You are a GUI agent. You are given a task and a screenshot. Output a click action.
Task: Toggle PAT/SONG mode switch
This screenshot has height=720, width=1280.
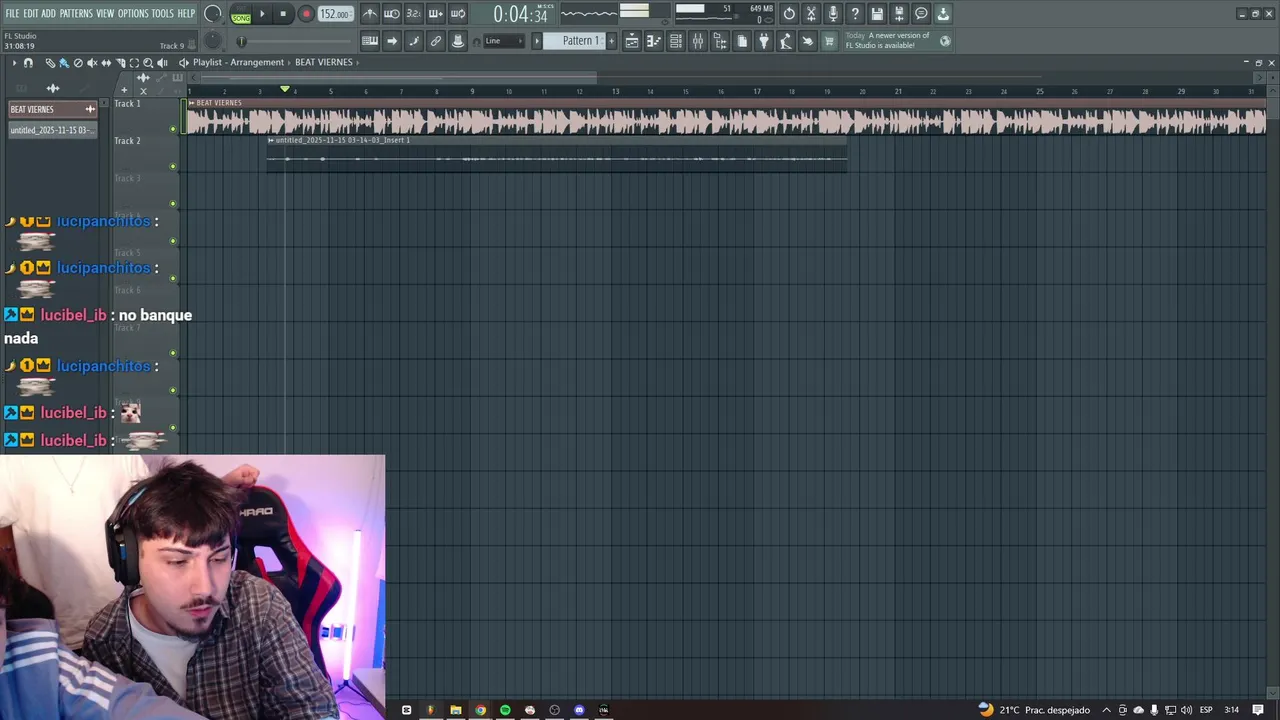click(x=241, y=15)
